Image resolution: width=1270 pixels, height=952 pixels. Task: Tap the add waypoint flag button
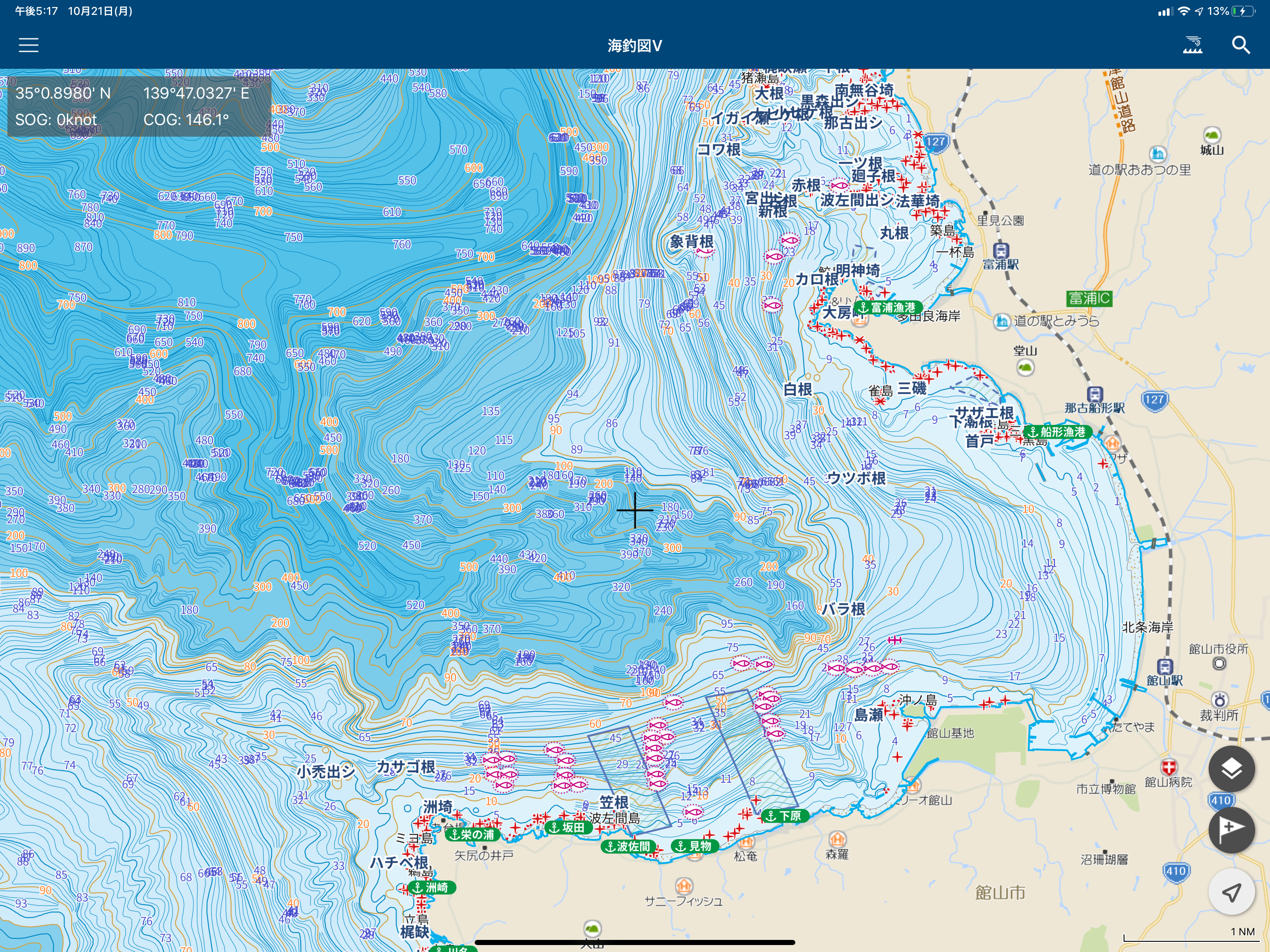pos(1231,830)
